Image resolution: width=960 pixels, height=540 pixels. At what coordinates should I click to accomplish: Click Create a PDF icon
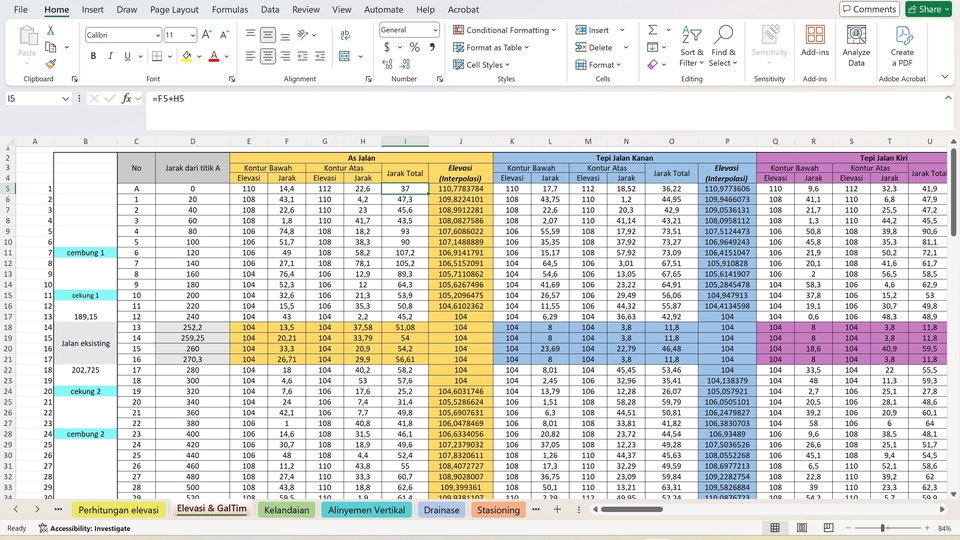pyautogui.click(x=902, y=45)
